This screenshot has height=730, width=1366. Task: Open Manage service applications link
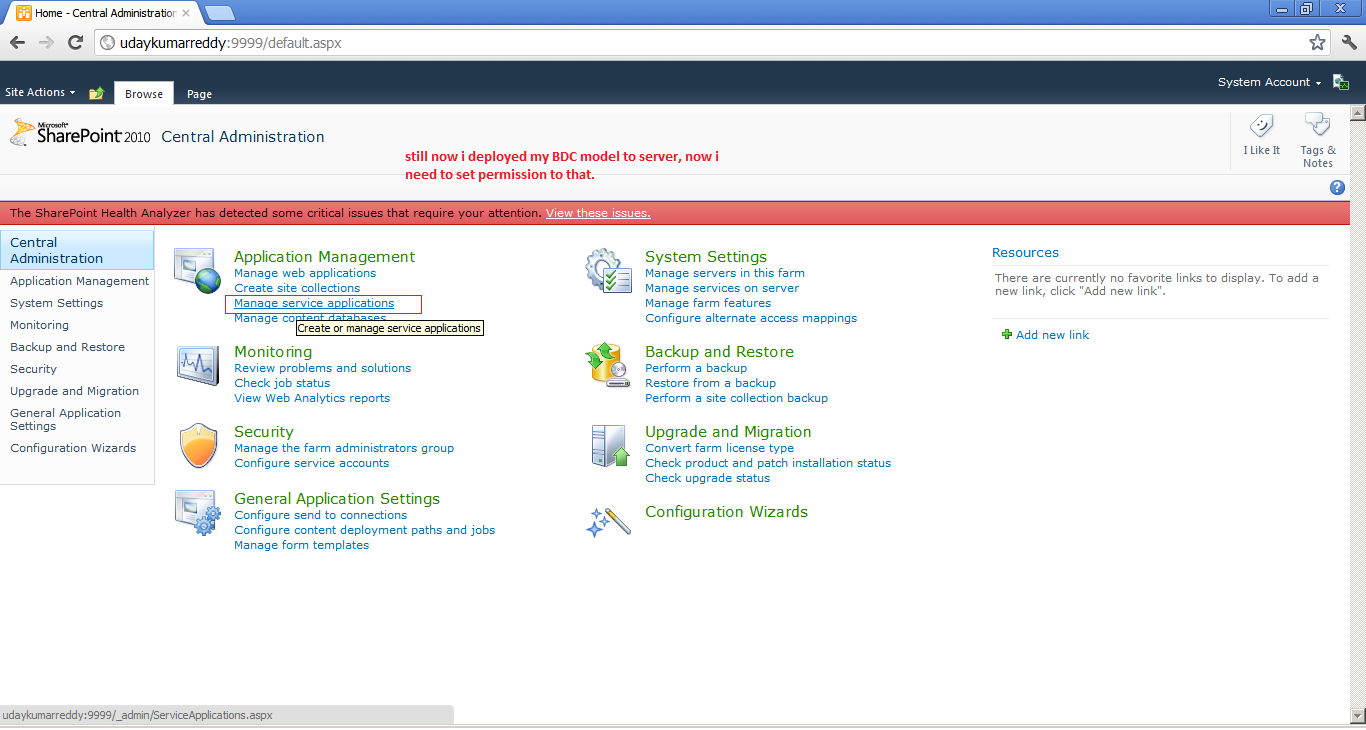point(314,303)
